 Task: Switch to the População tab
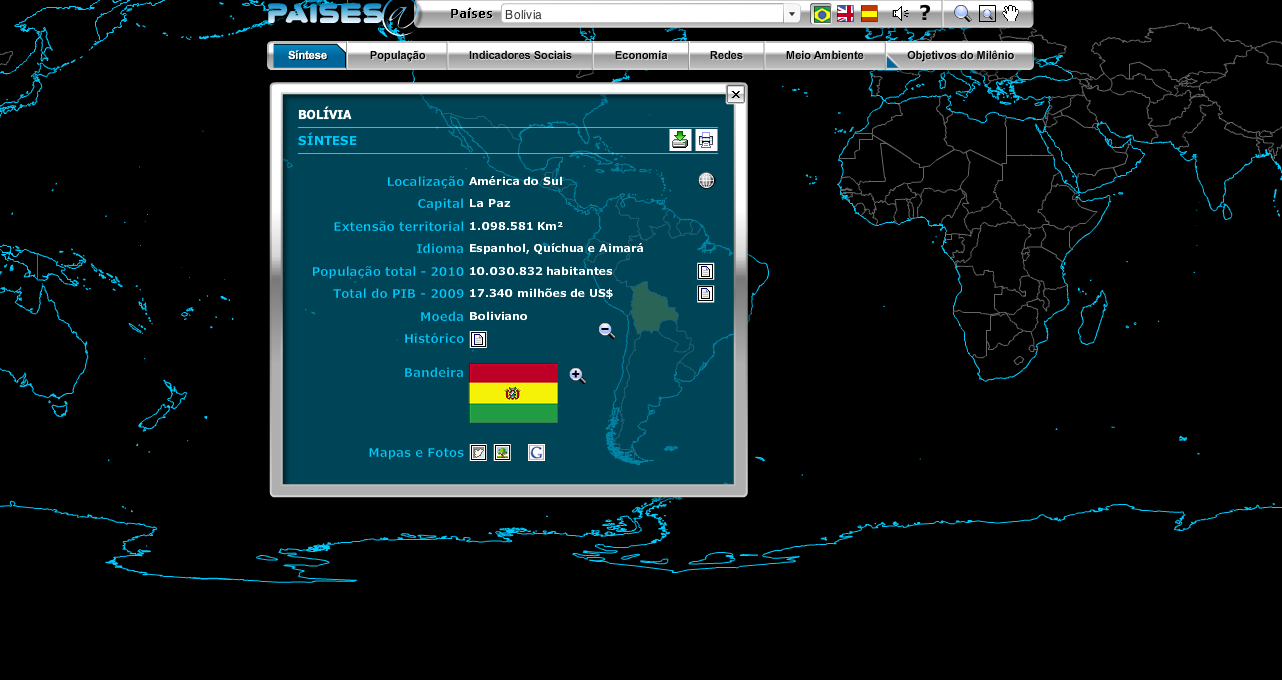[397, 55]
